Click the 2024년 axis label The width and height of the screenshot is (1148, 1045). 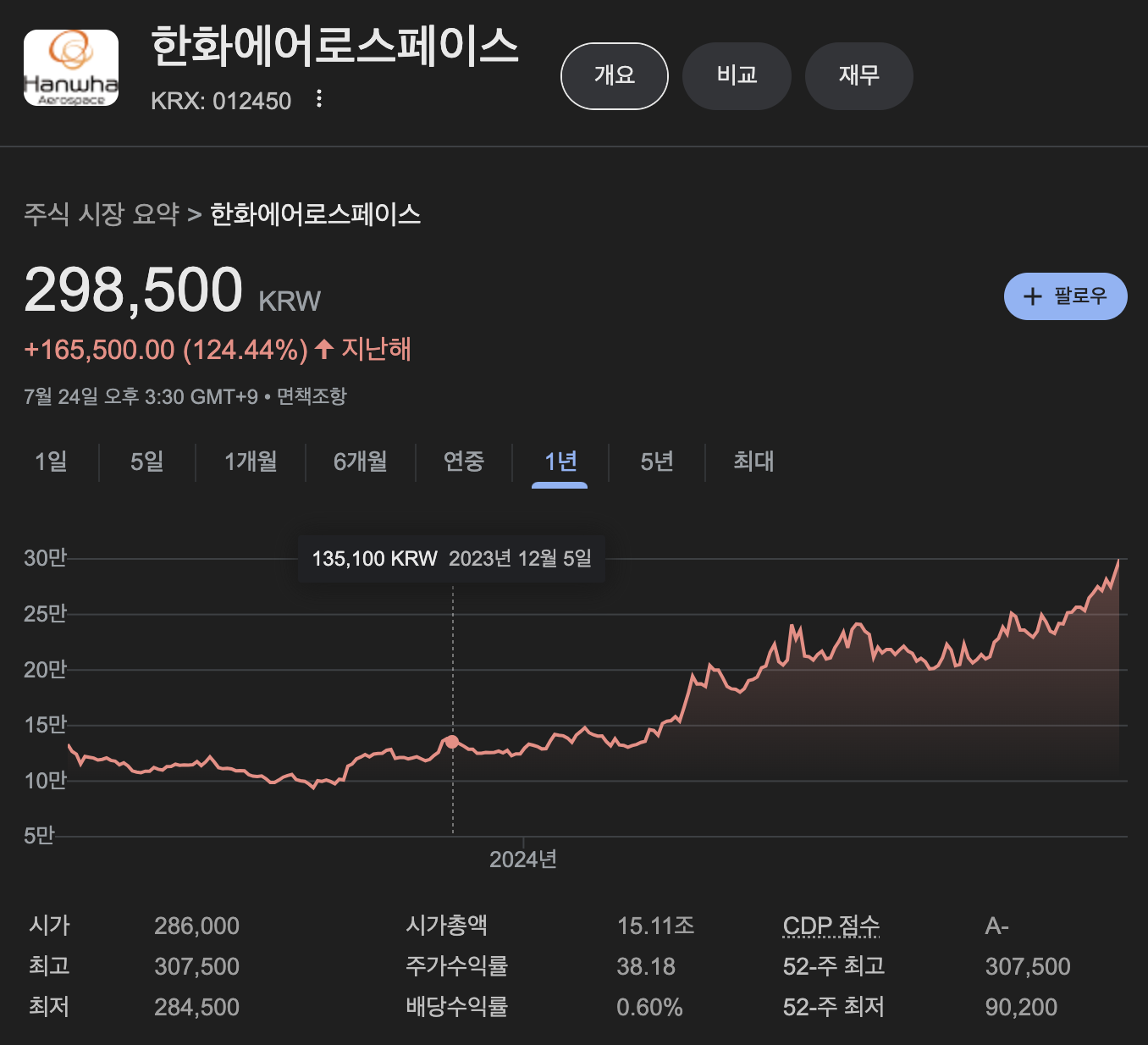[523, 860]
